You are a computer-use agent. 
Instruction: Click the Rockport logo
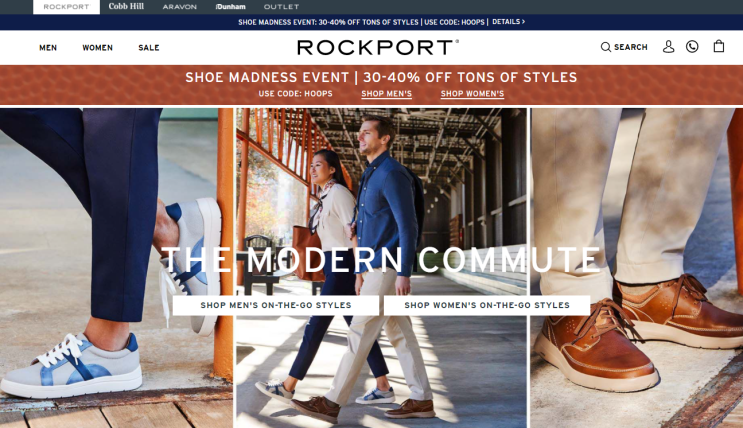378,47
